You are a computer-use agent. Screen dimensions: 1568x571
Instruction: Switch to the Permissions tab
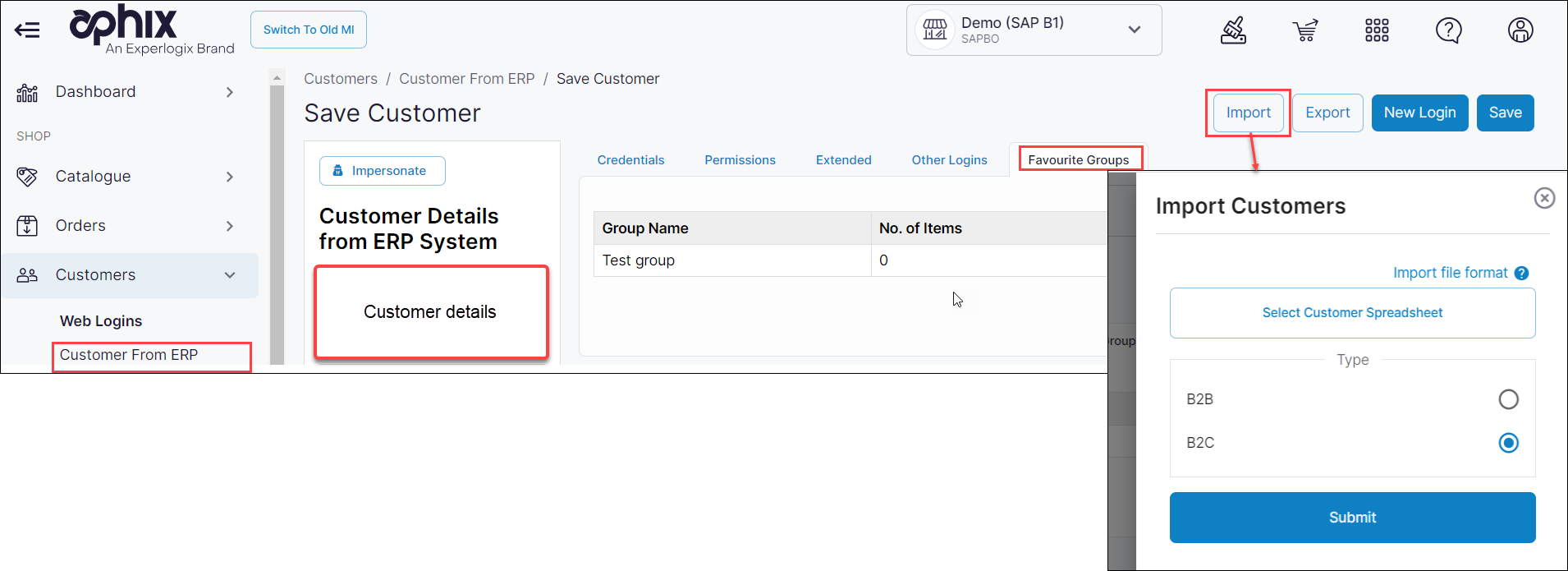pos(740,160)
